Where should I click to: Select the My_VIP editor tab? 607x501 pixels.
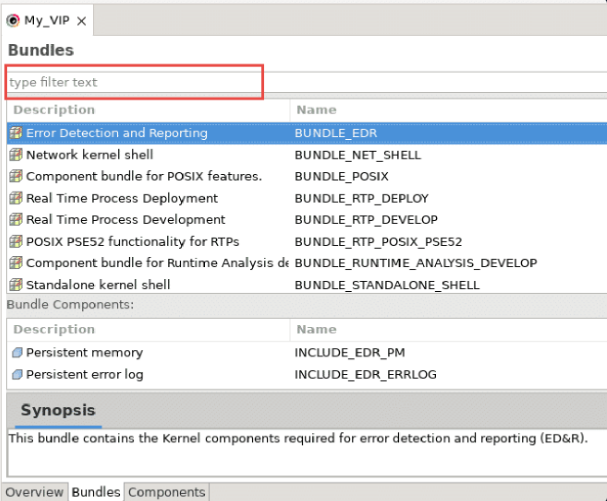pos(47,20)
